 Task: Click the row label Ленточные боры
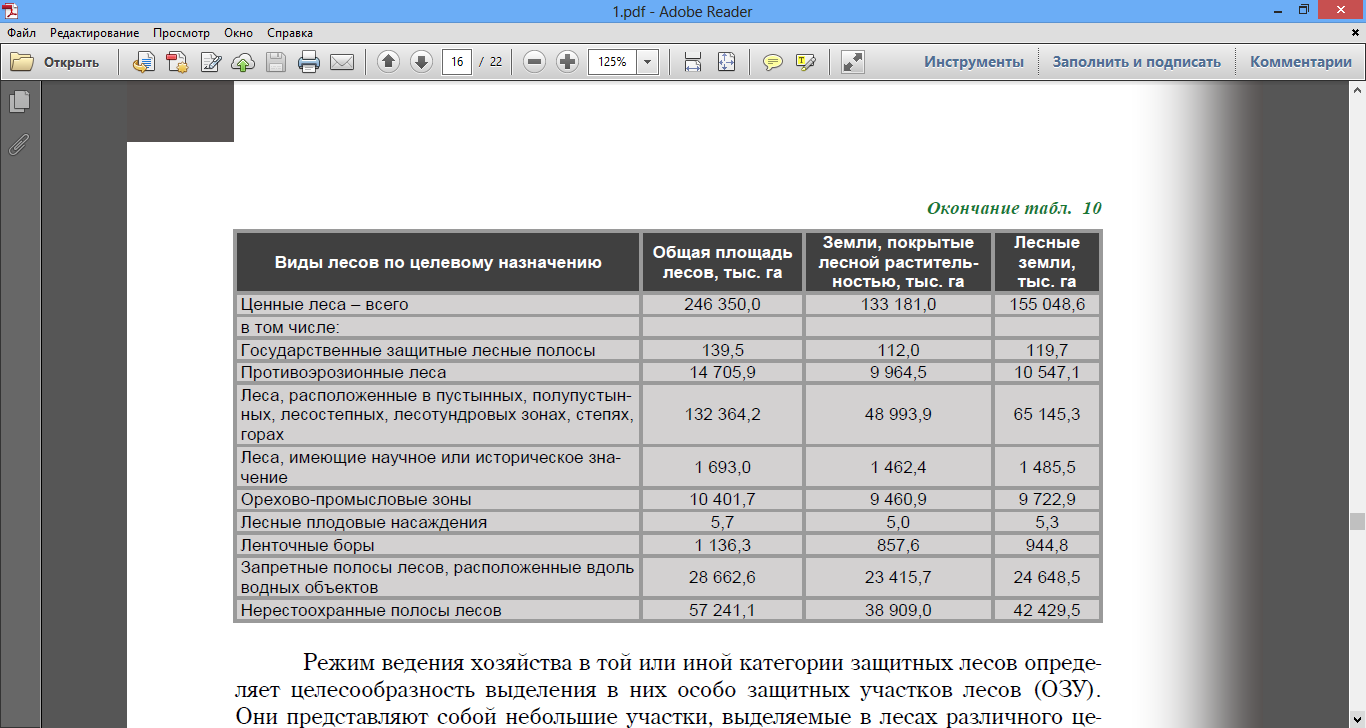pyautogui.click(x=307, y=546)
